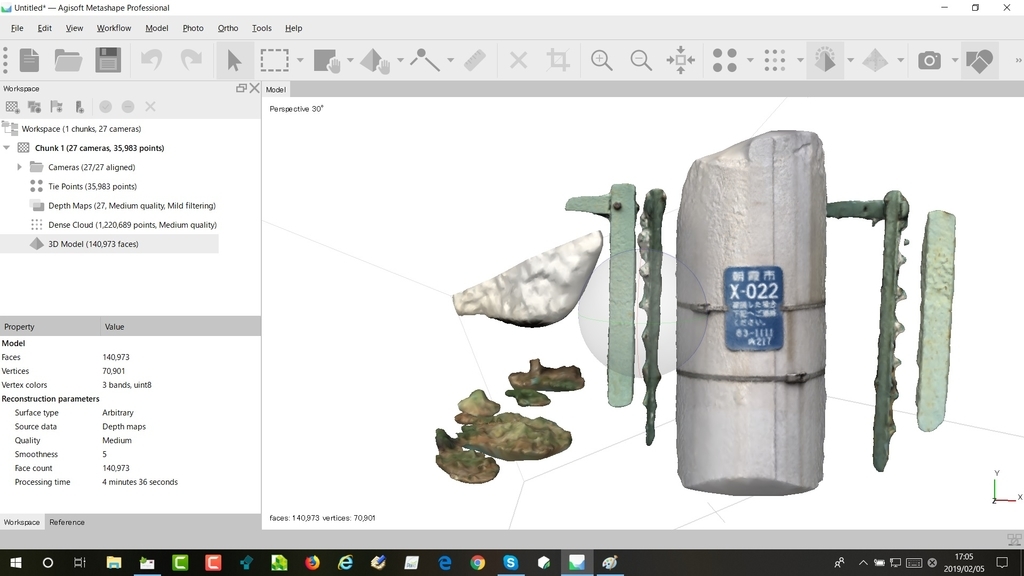
Task: Zoom in with the magnifier plus icon
Action: tap(601, 60)
